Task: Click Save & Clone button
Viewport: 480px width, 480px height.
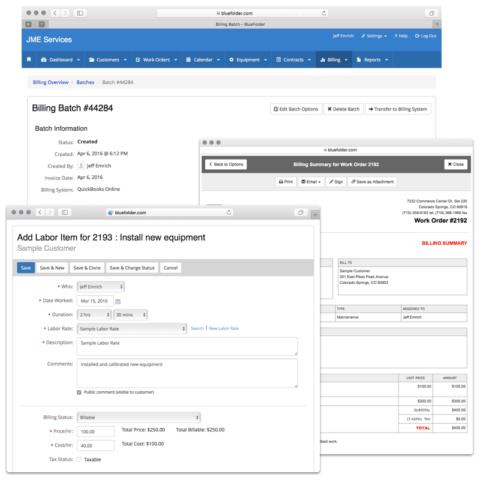Action: tap(87, 268)
